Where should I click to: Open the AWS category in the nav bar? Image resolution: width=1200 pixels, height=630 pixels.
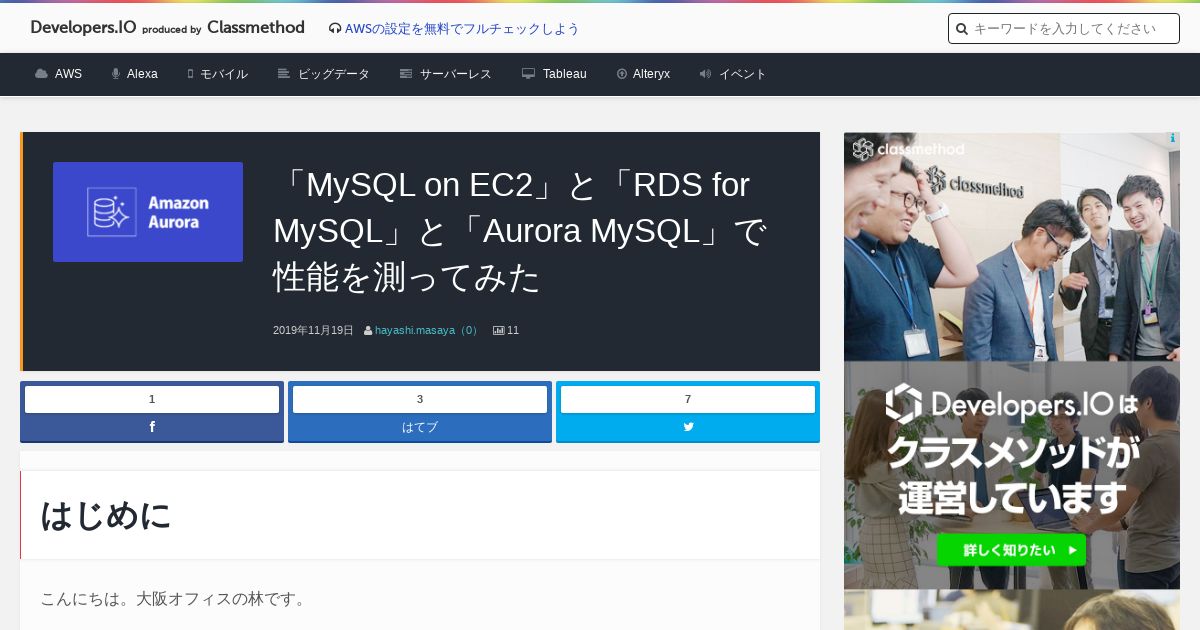click(68, 74)
